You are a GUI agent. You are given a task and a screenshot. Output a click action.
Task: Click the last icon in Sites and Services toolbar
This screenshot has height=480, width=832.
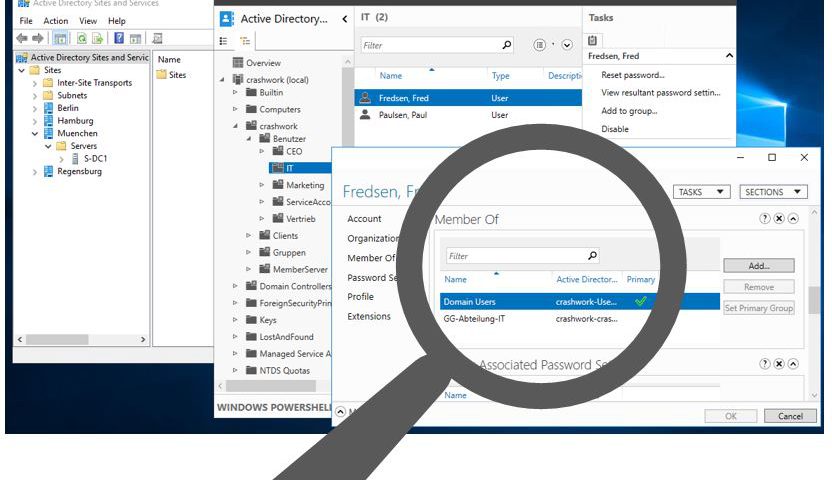click(x=157, y=38)
